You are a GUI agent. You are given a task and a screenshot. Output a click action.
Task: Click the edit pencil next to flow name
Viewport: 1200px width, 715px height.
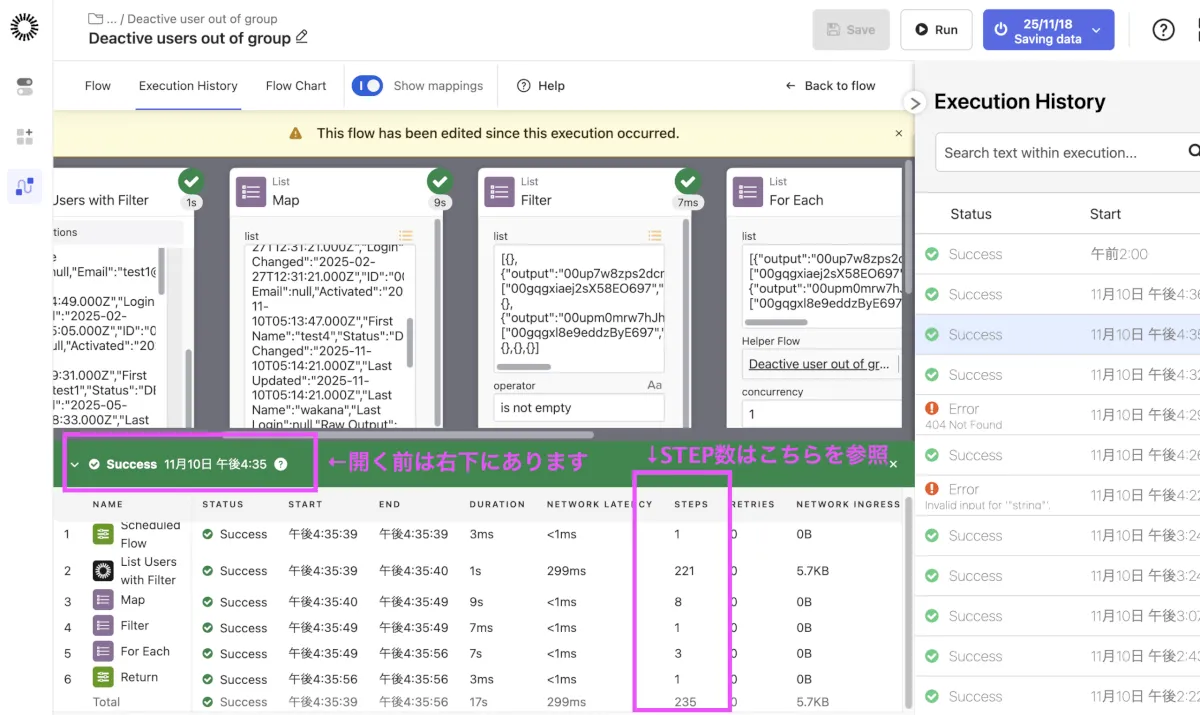click(x=302, y=37)
